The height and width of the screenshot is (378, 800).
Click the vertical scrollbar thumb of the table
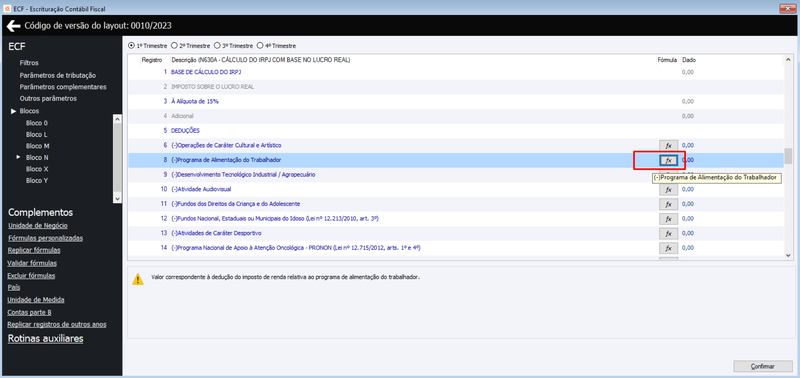pos(788,156)
